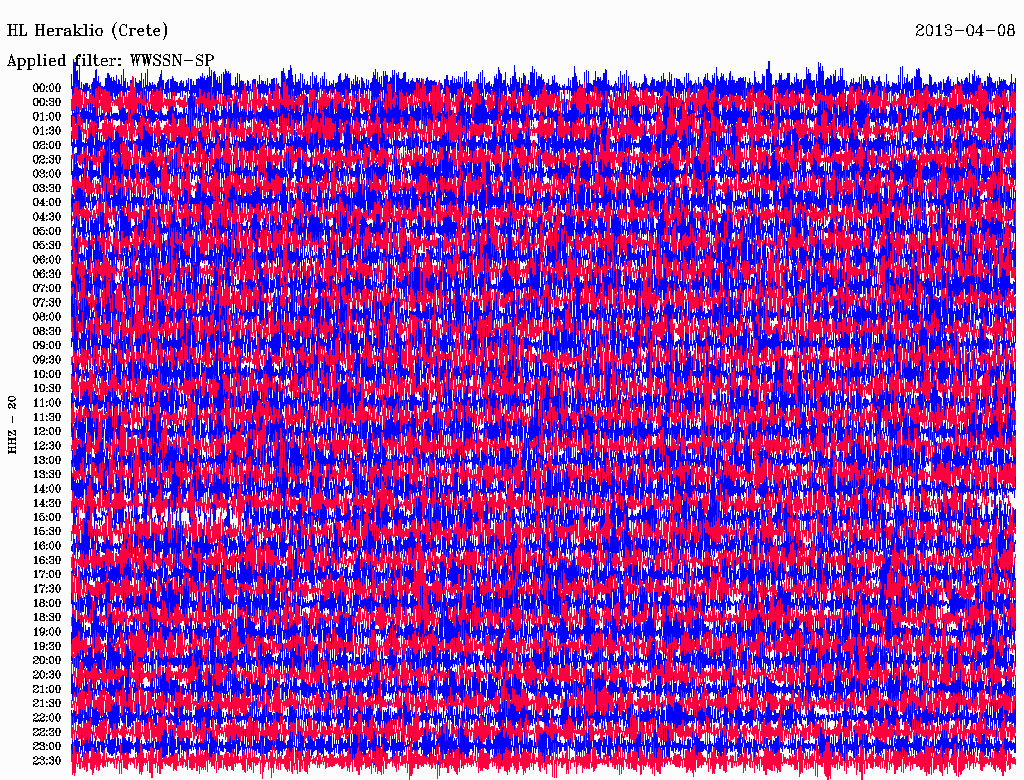Select the 12:00 time label
Image resolution: width=1024 pixels, height=780 pixels.
[46, 431]
